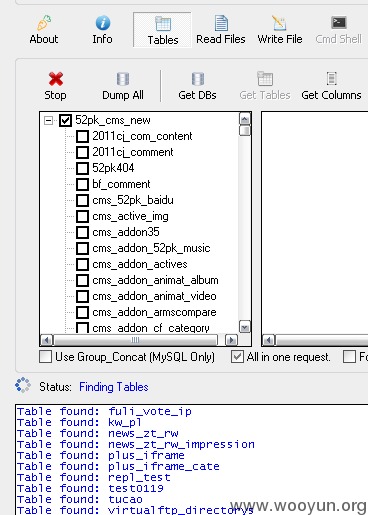
Task: Click log line 'Table found: test0119'
Action: click(90, 488)
